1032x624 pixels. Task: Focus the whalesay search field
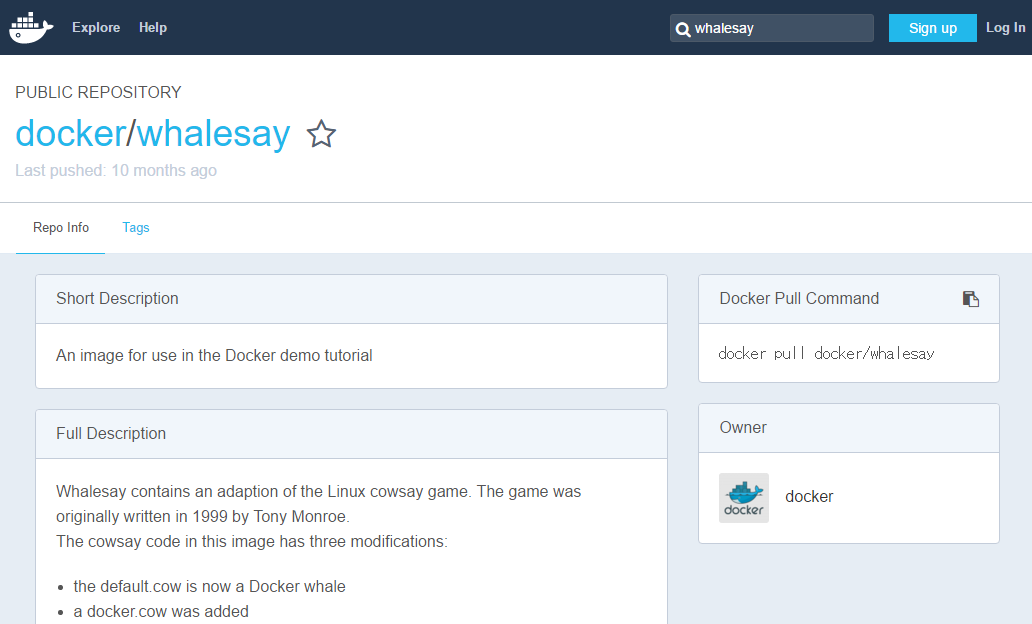(771, 28)
